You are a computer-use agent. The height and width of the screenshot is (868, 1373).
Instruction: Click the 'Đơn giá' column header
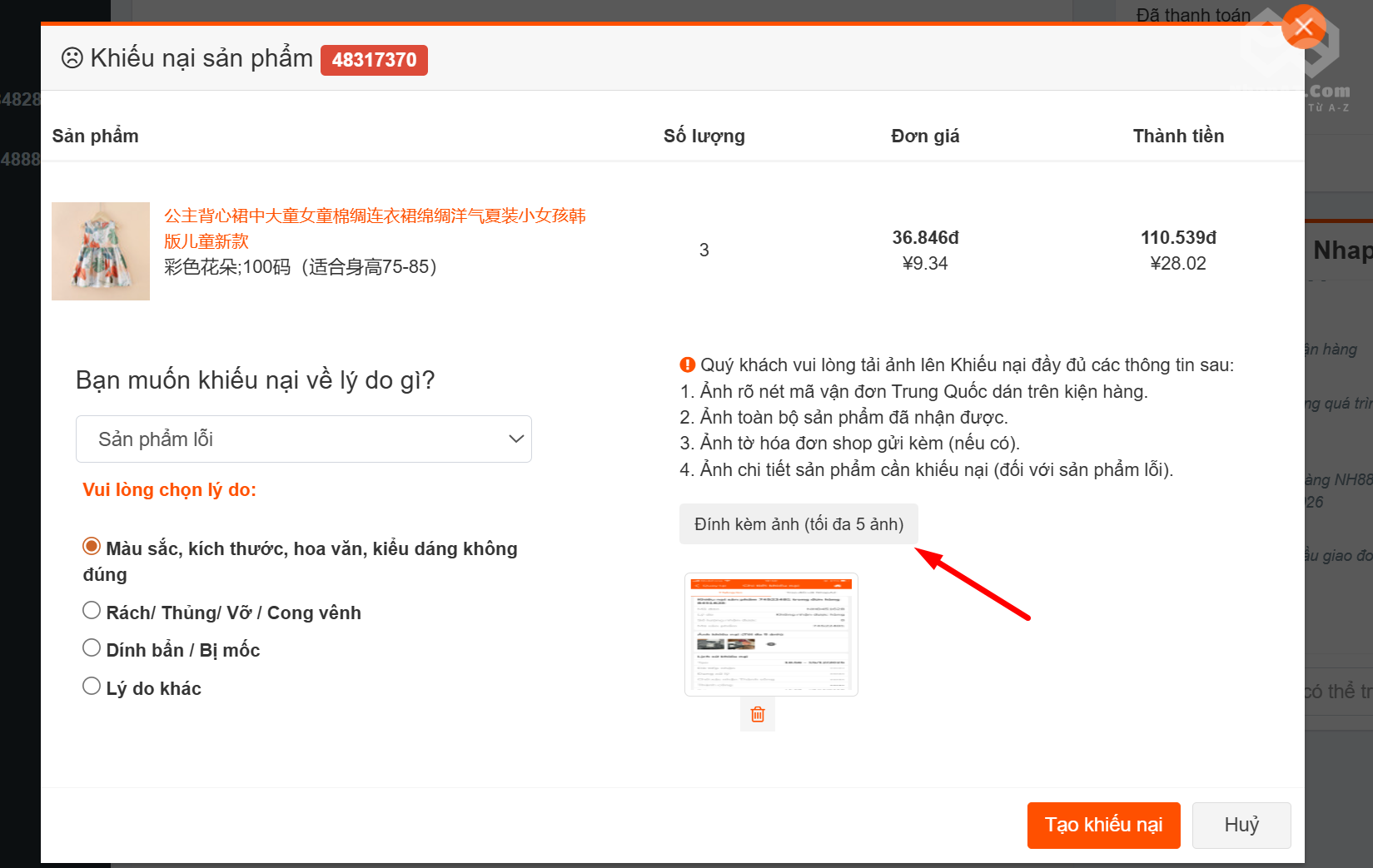click(x=924, y=136)
